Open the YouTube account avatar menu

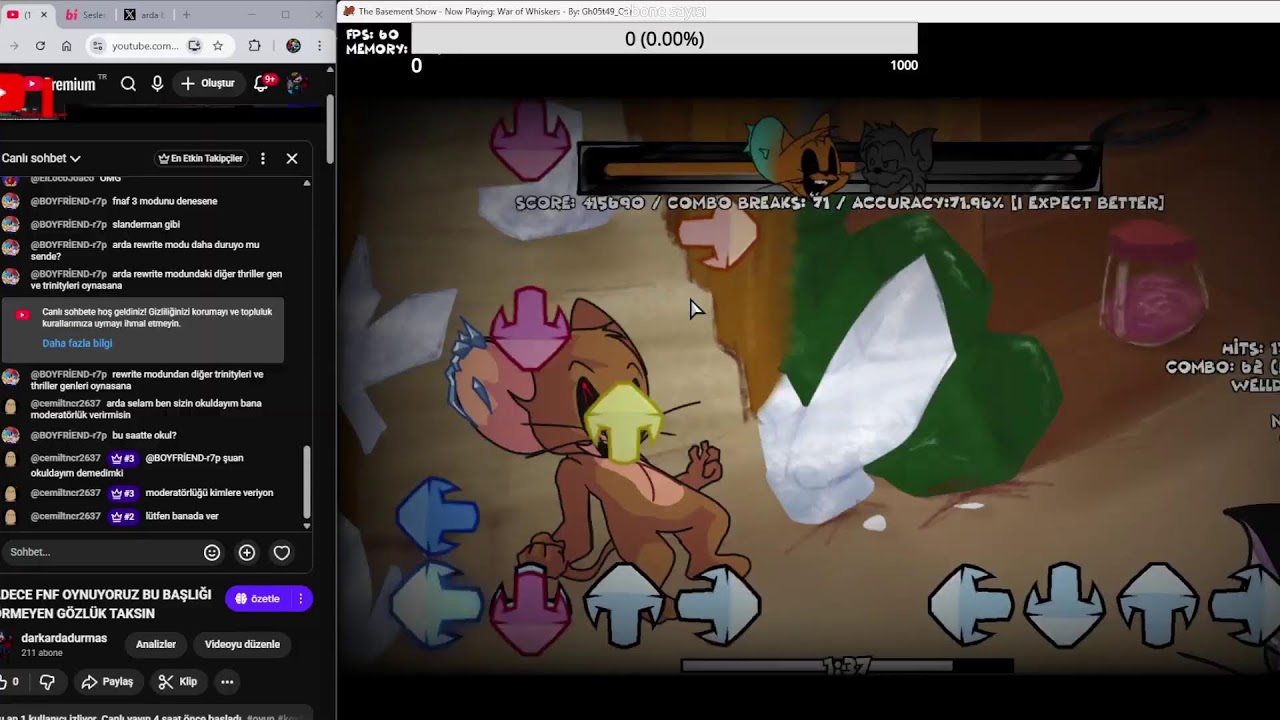297,84
